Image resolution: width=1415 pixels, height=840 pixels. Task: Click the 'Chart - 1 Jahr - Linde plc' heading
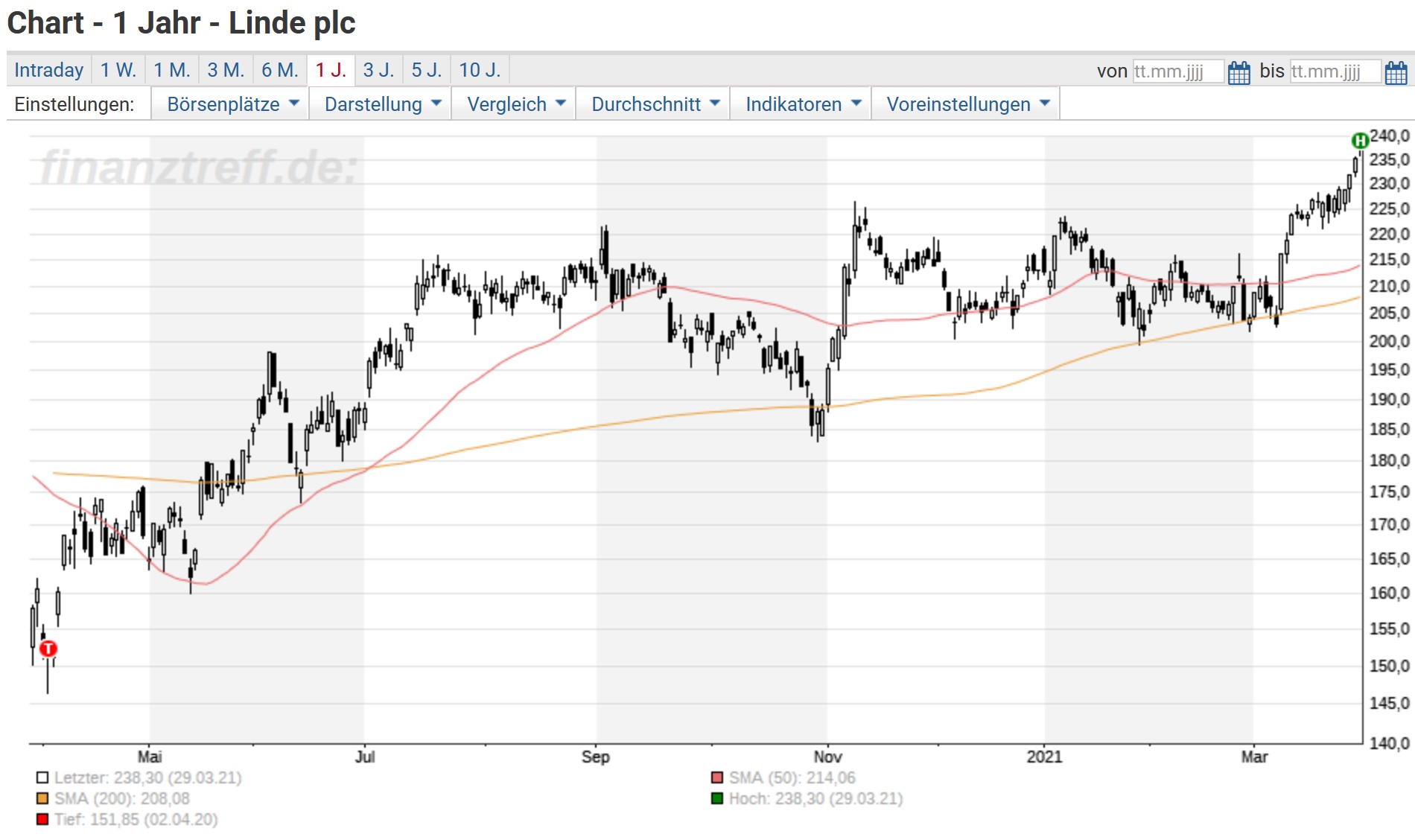(182, 23)
